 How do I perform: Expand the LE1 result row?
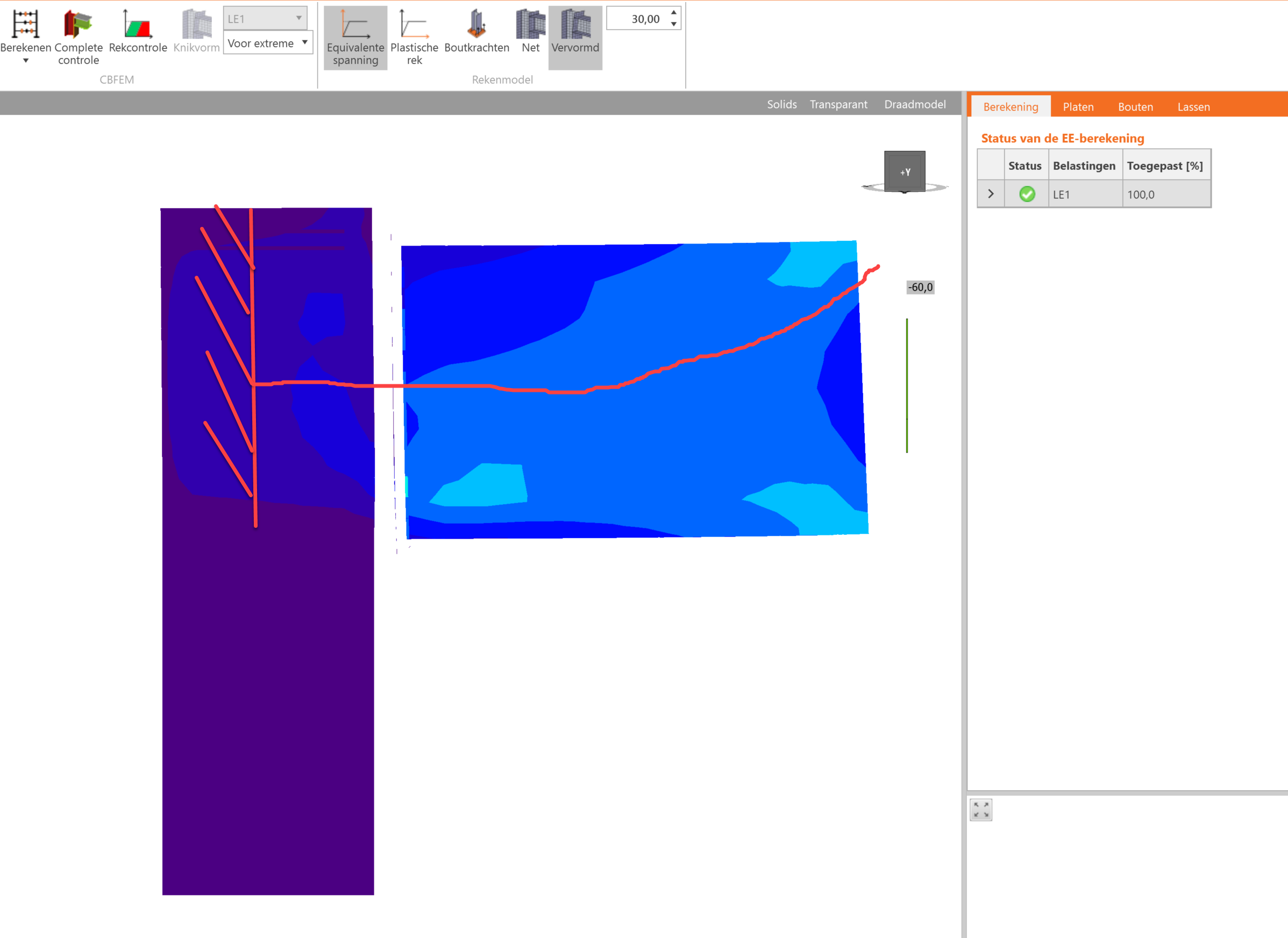pyautogui.click(x=991, y=194)
